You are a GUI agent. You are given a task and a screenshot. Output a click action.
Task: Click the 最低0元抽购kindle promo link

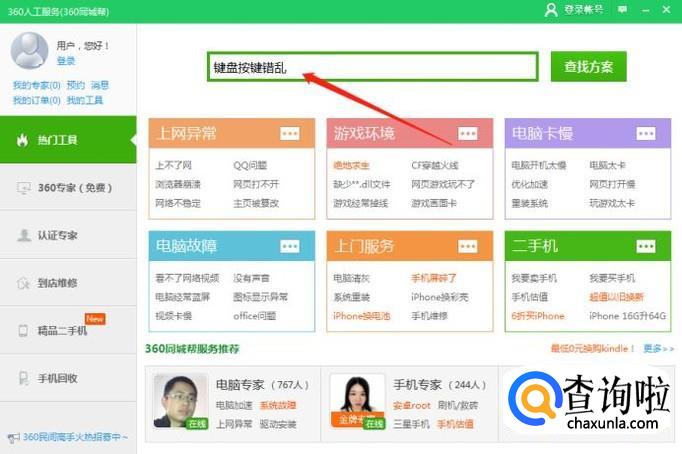point(593,348)
